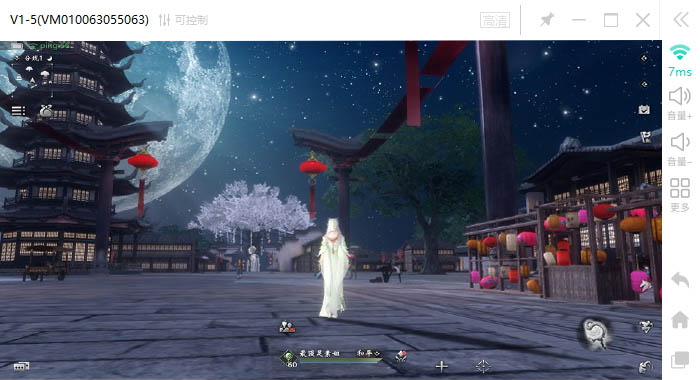Screen dimensions: 700x380
Task: Click the home icon in sidebar
Action: [680, 320]
